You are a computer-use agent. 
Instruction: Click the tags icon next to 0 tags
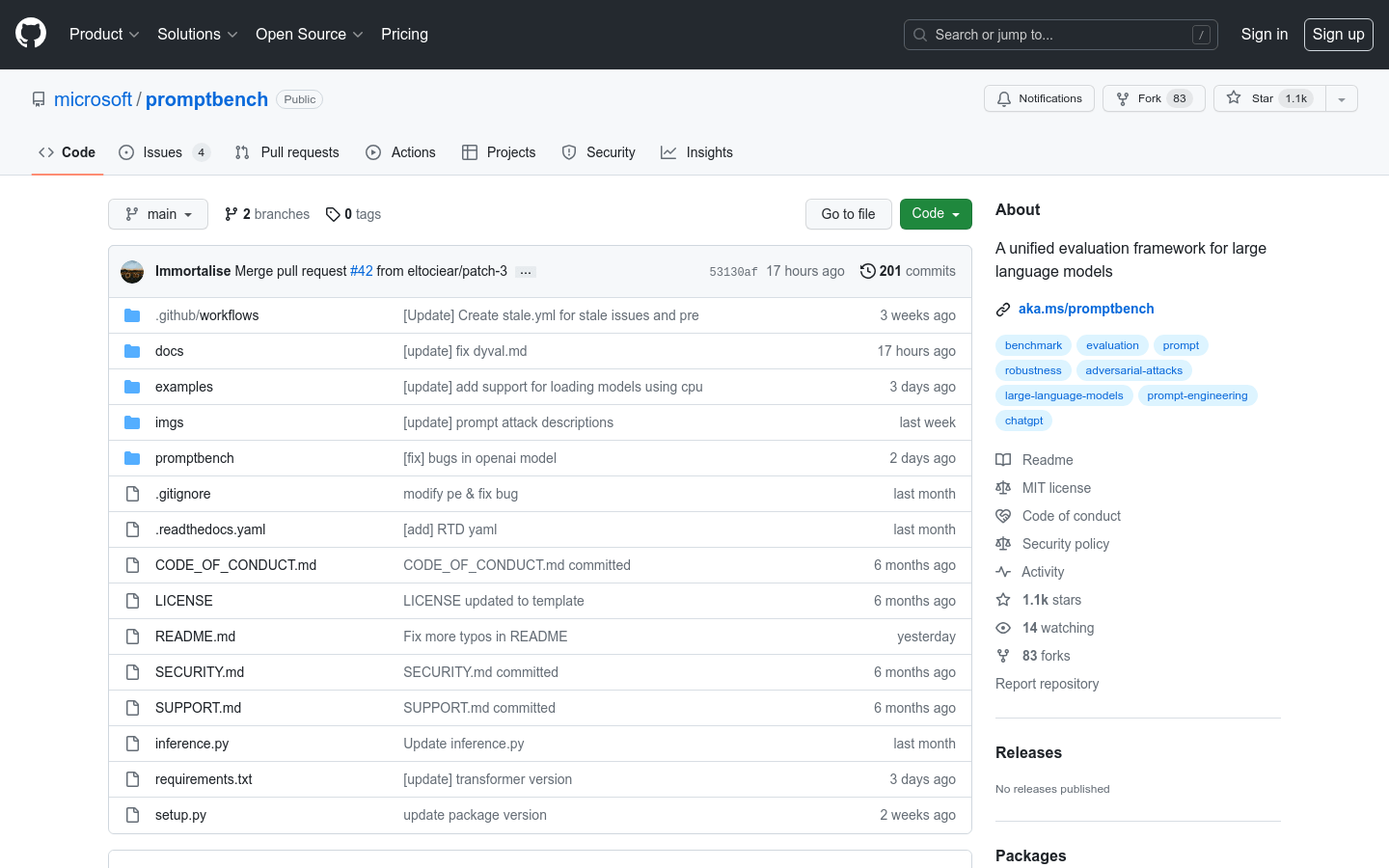[x=333, y=213]
